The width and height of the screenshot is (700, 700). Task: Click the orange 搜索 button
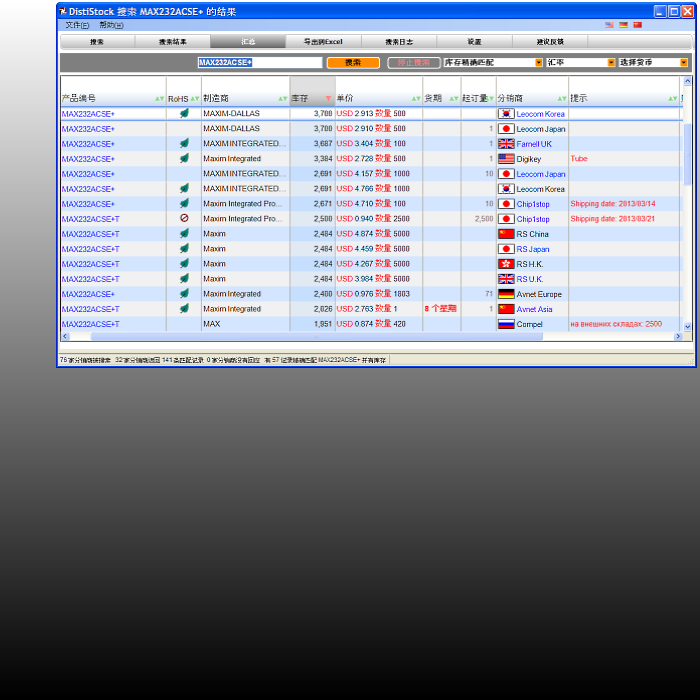[353, 62]
